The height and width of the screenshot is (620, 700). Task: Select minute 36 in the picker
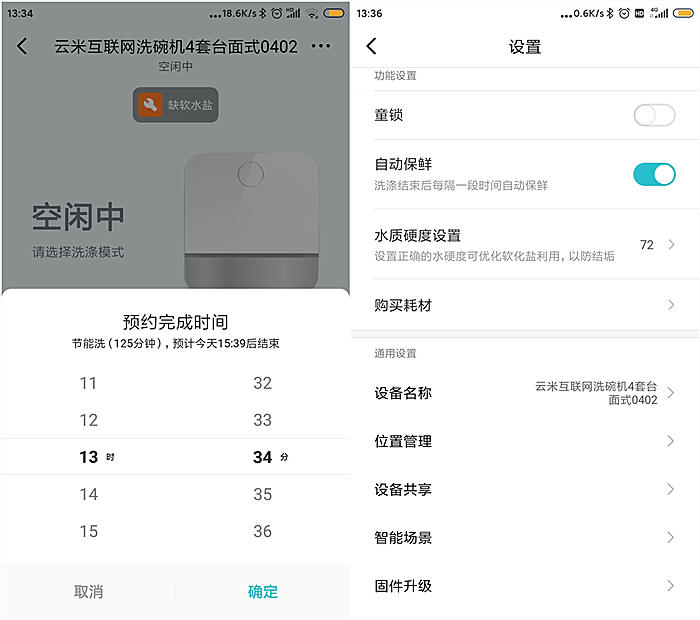262,531
